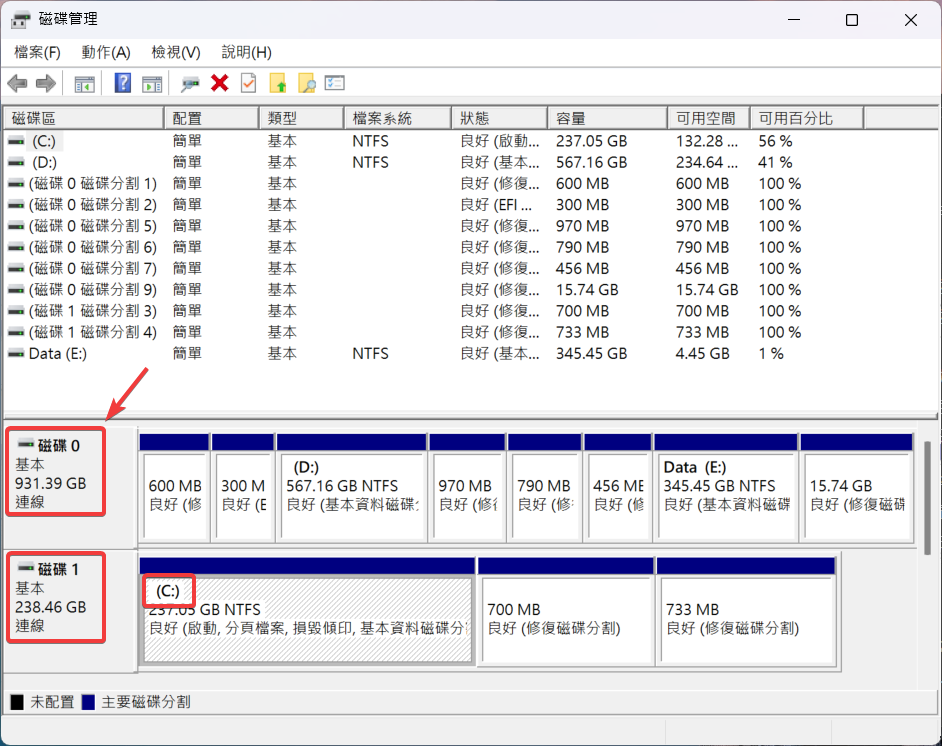Select the 700 MB recovery partition block
942x746 pixels.
click(565, 611)
